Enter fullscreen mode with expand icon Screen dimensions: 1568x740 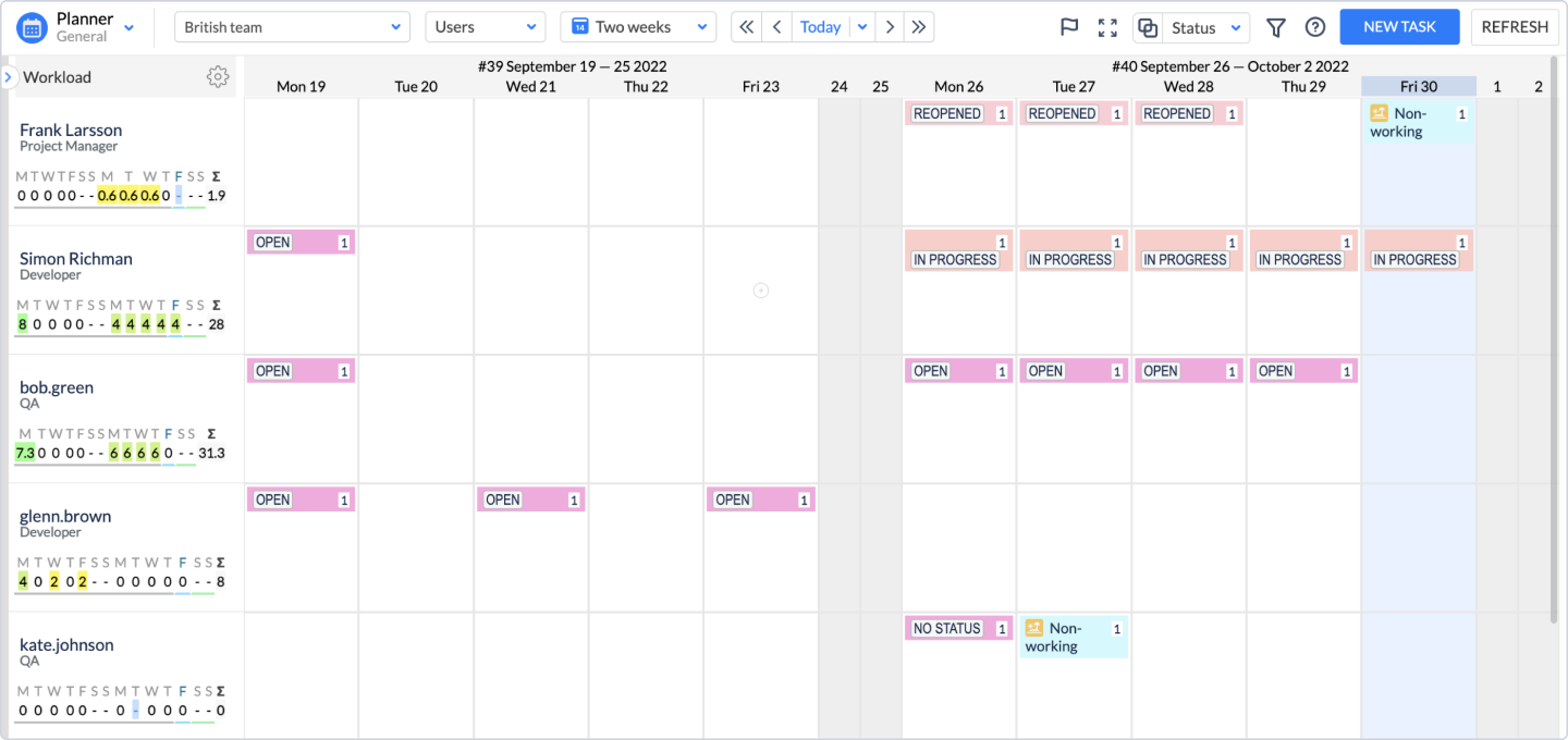pos(1107,27)
